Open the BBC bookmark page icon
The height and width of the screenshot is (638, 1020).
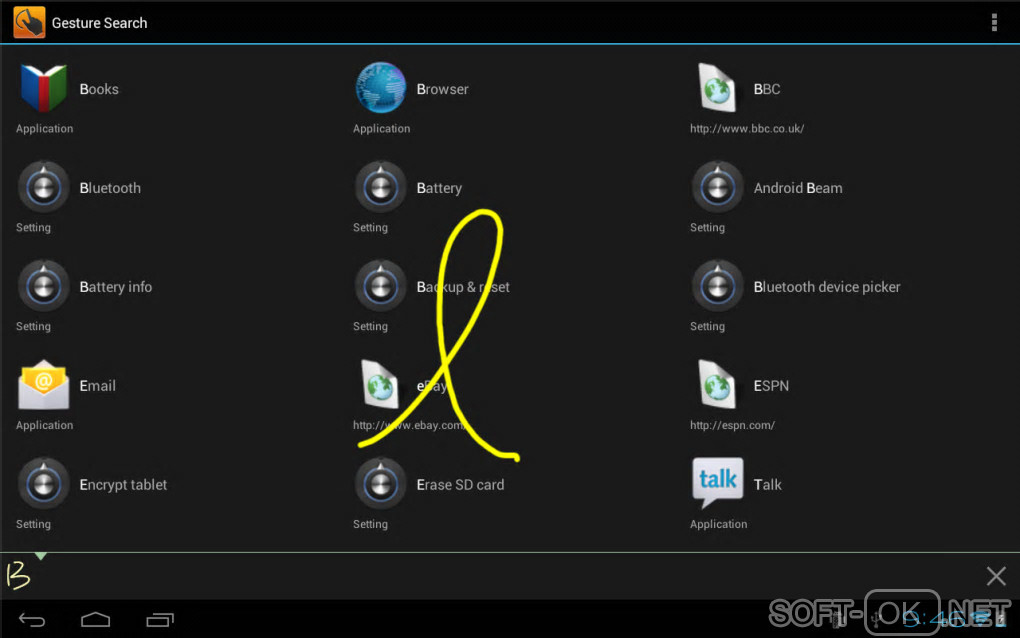click(717, 88)
